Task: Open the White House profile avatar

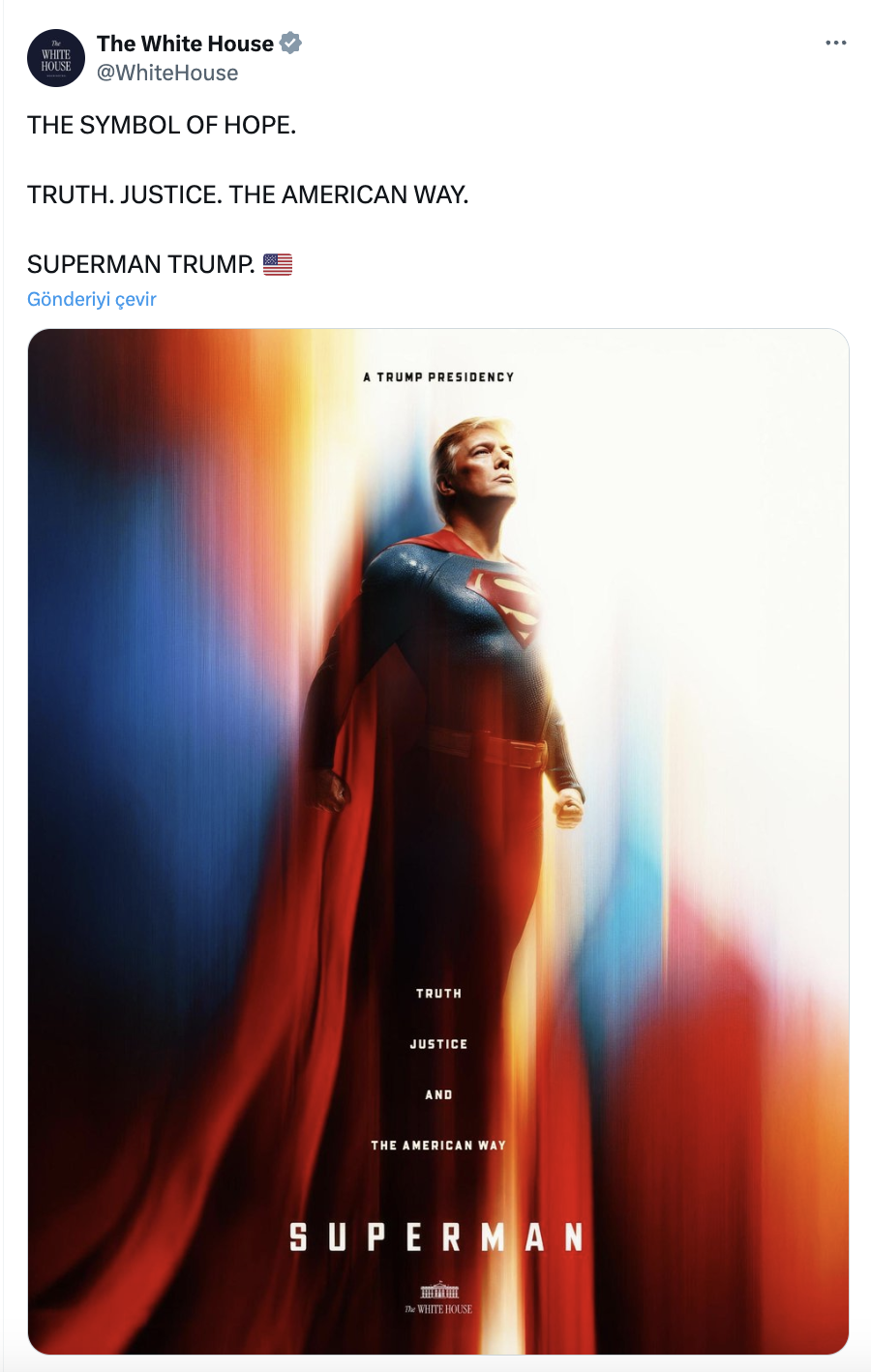Action: [x=56, y=58]
